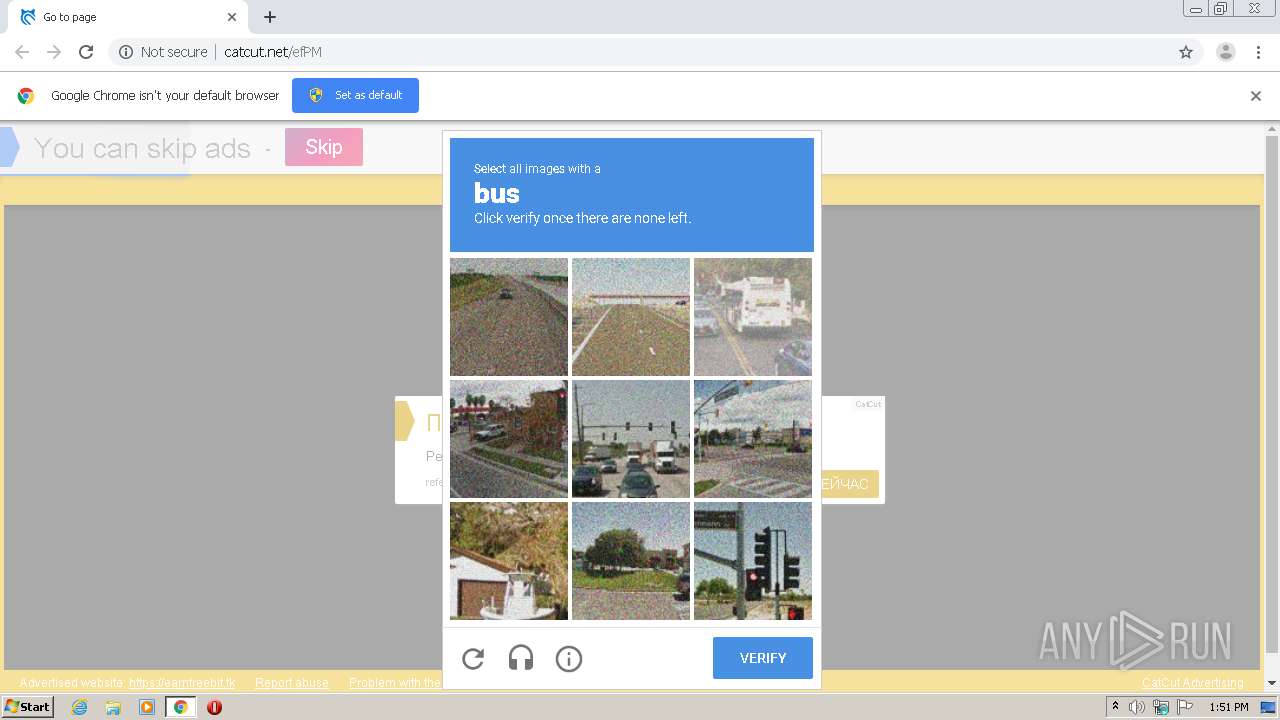Close the Go to page tab
Screen dimensions: 1280x720
(x=232, y=17)
